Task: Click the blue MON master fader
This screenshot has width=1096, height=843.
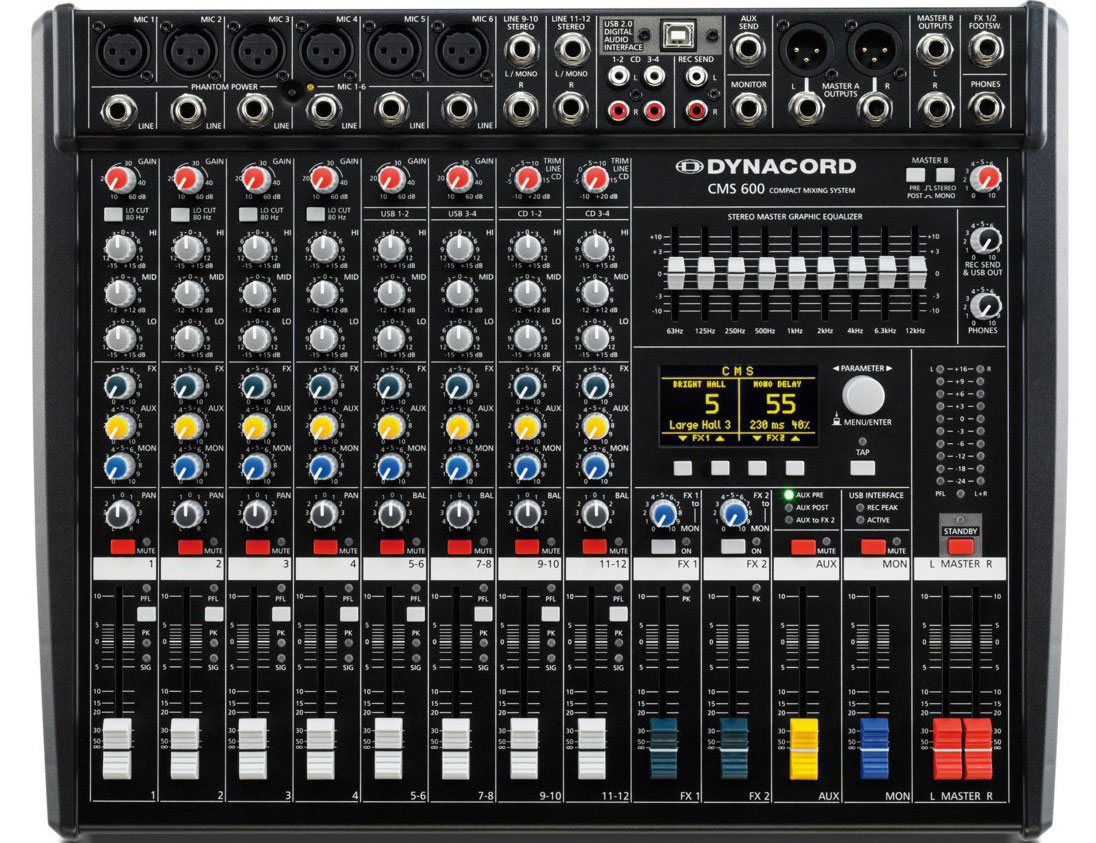Action: pos(874,748)
